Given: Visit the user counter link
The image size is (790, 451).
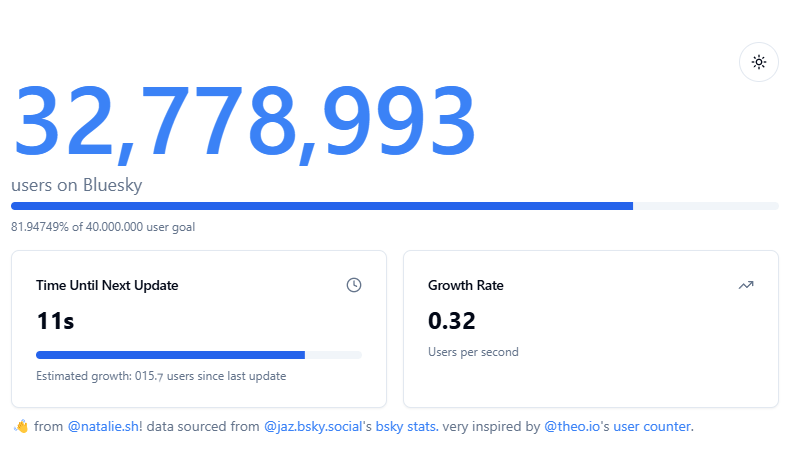Looking at the screenshot, I should 651,427.
